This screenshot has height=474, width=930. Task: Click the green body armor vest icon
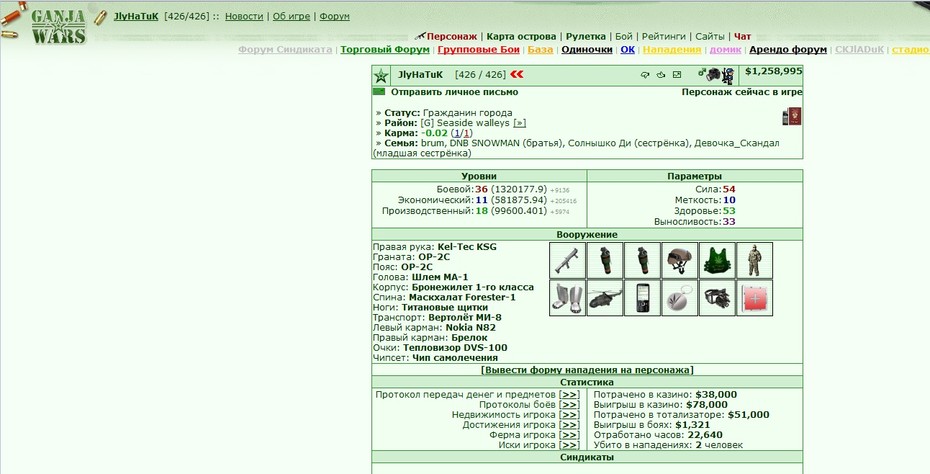[x=717, y=260]
